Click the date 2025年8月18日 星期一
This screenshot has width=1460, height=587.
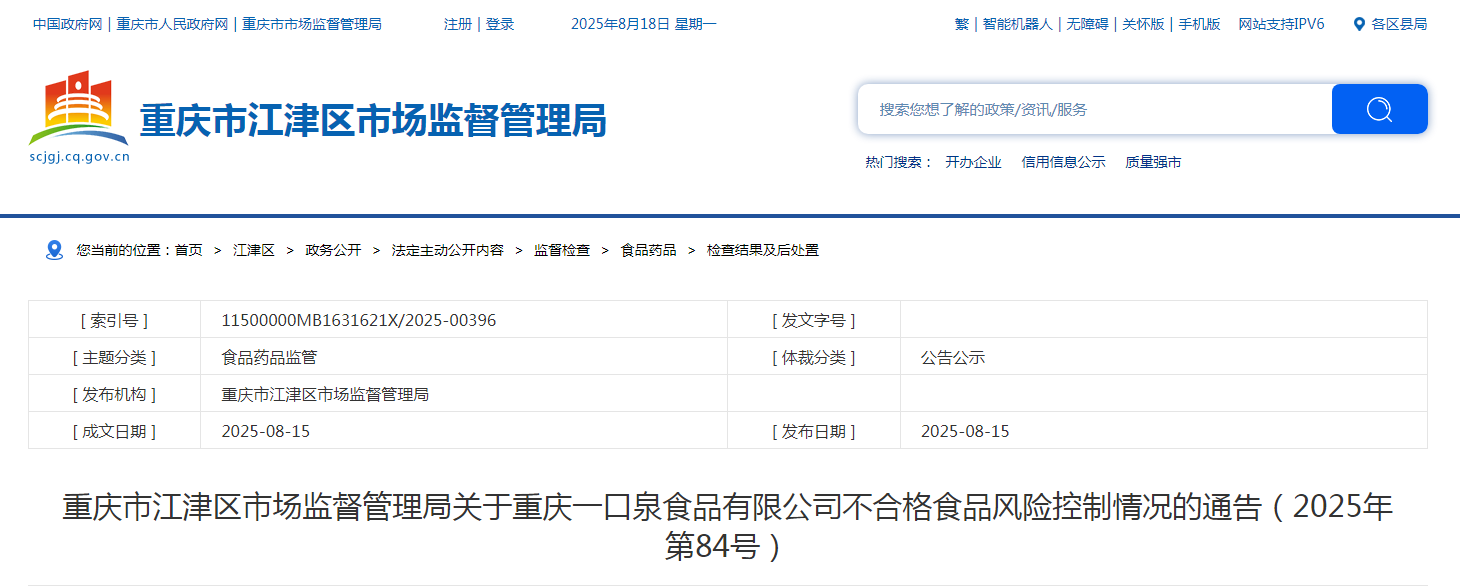pyautogui.click(x=644, y=24)
